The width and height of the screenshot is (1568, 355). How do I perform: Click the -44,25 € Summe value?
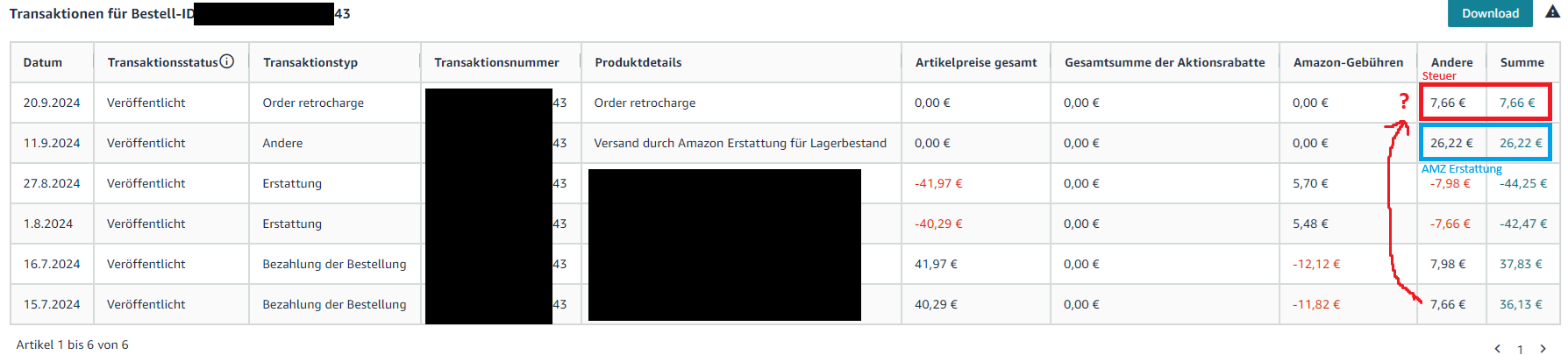point(1523,183)
